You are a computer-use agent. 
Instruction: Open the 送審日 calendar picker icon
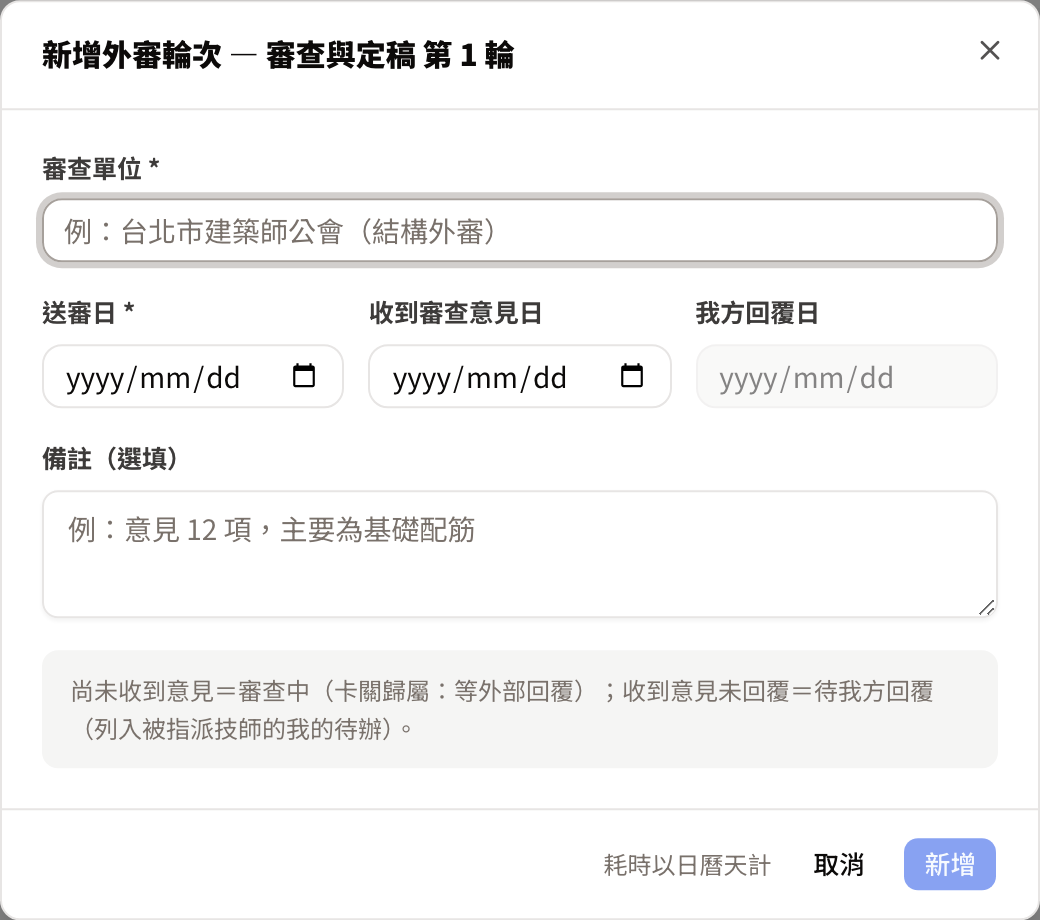[x=304, y=375]
